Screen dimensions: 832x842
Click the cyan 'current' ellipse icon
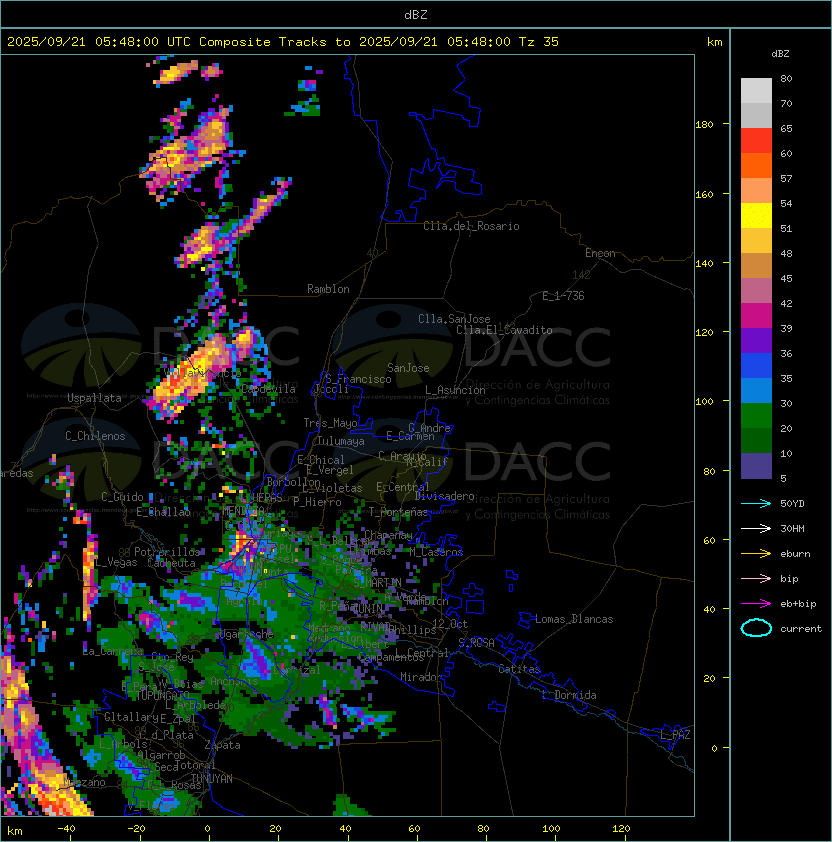pyautogui.click(x=756, y=628)
